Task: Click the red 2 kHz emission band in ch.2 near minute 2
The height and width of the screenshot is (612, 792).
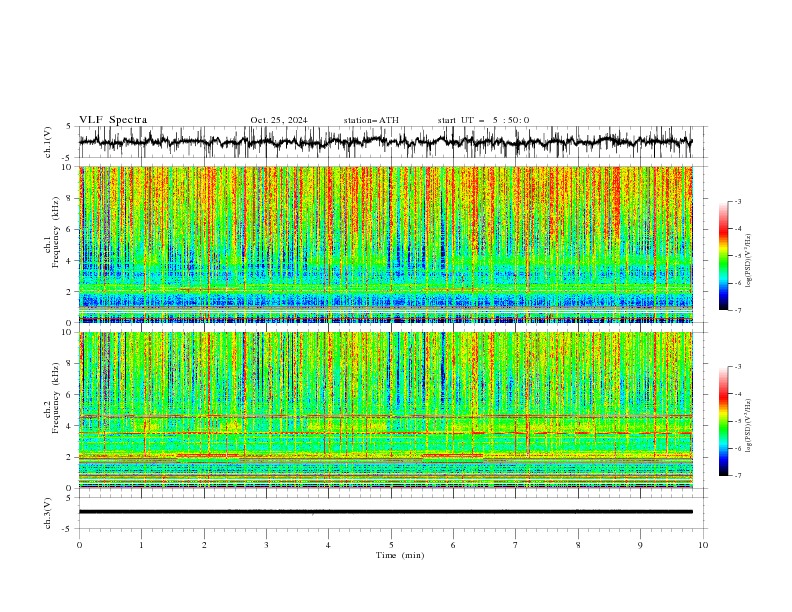Action: point(207,455)
